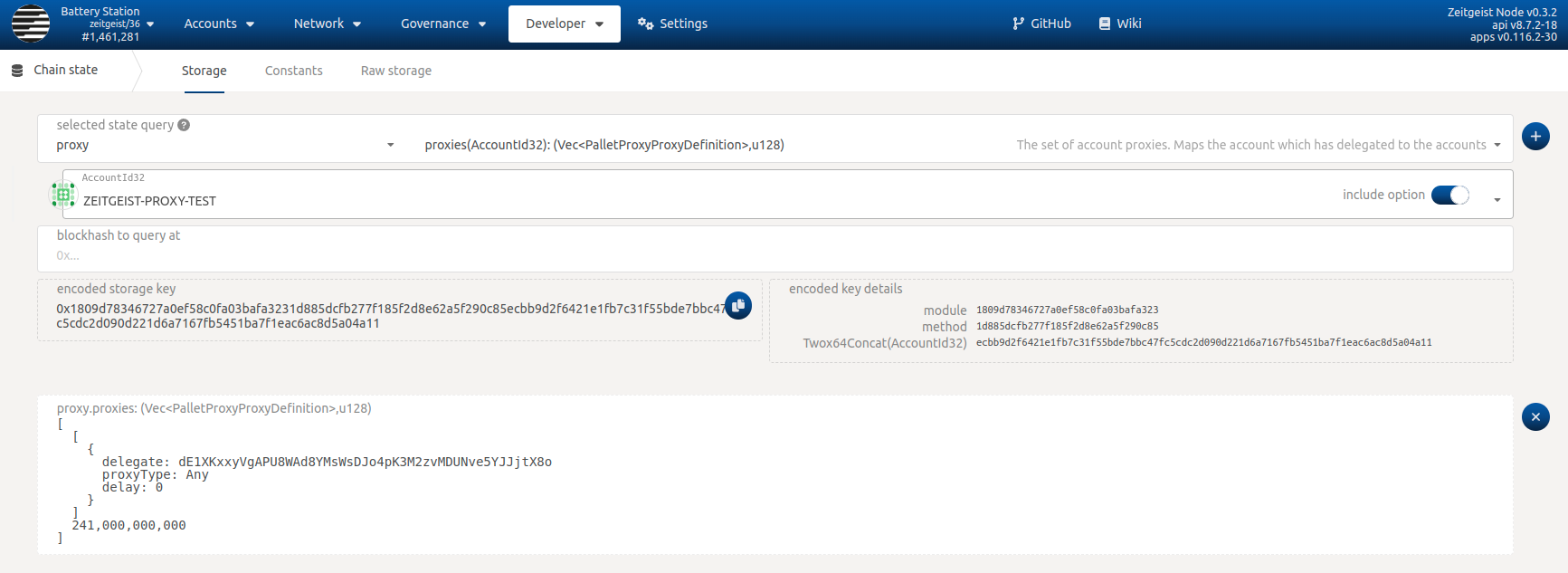Viewport: 1568px width, 573px height.
Task: Copy the encoded storage key
Action: [738, 306]
